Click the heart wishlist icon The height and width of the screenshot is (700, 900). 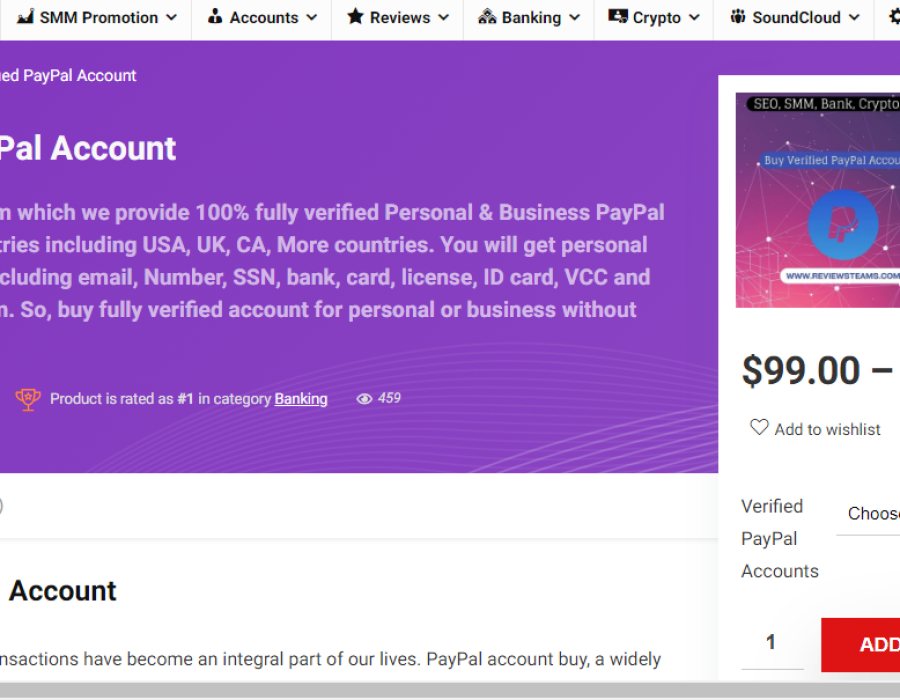(759, 428)
